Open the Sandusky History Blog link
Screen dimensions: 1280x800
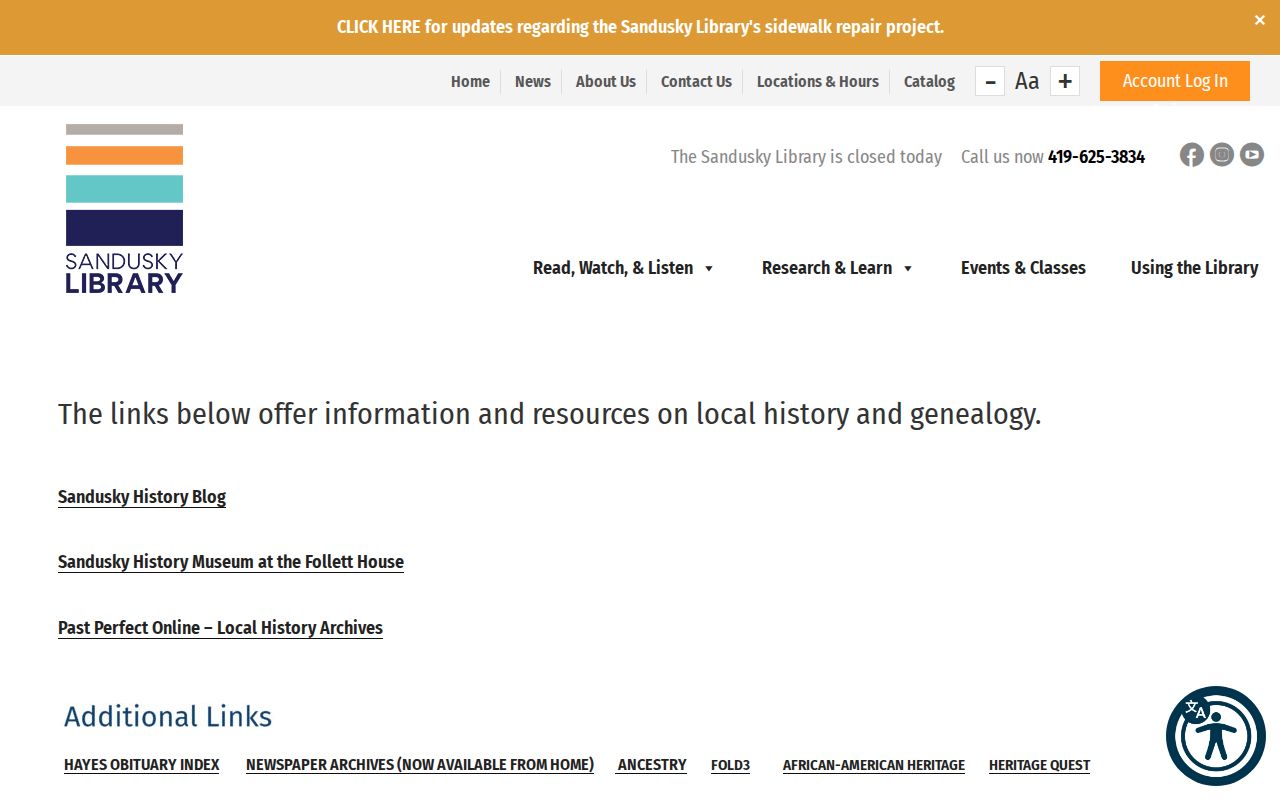click(x=142, y=497)
